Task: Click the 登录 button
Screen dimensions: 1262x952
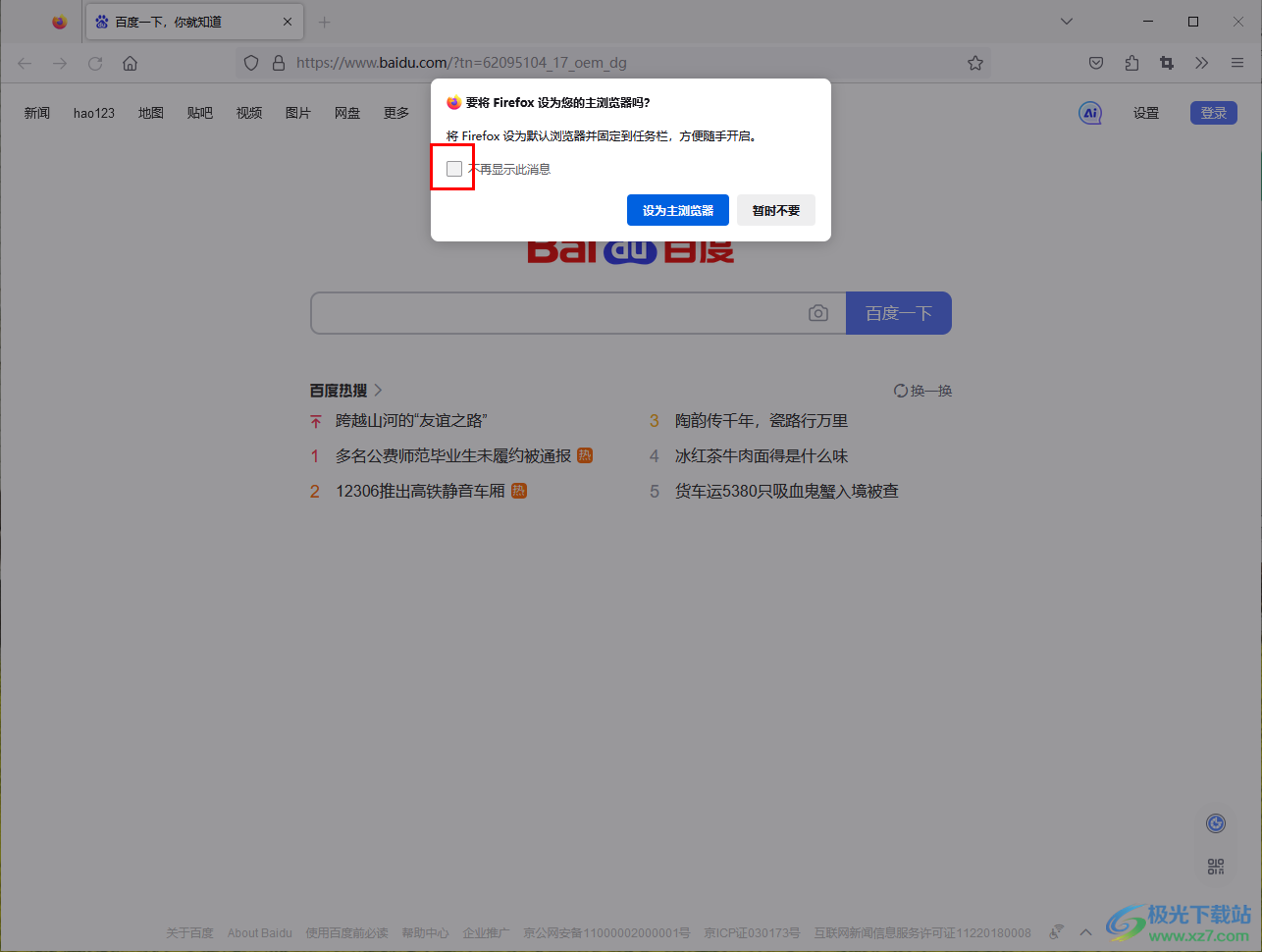Action: click(1214, 113)
